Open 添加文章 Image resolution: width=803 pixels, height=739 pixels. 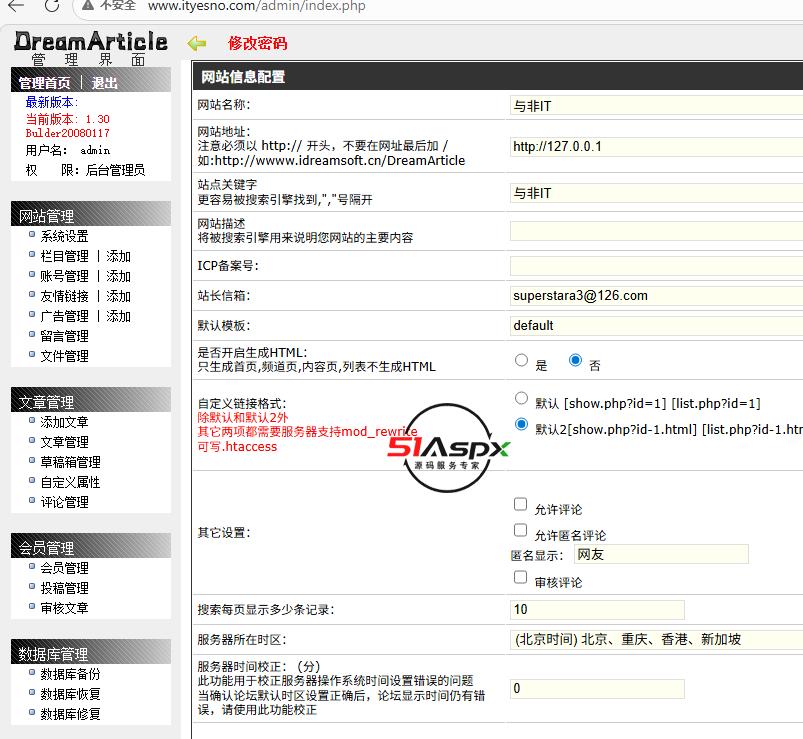point(65,422)
